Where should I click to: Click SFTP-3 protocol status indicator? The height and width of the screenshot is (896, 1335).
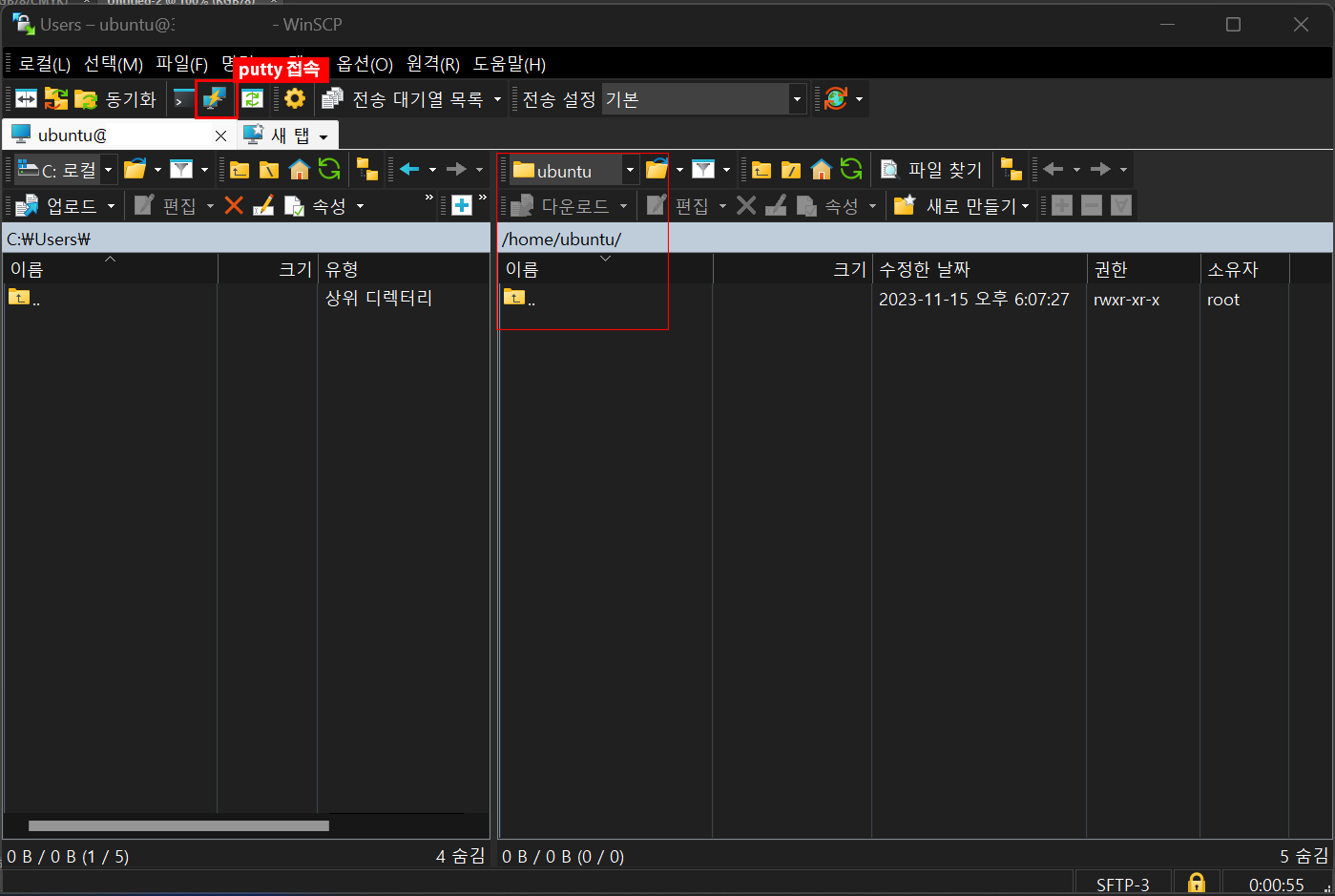pyautogui.click(x=1122, y=884)
